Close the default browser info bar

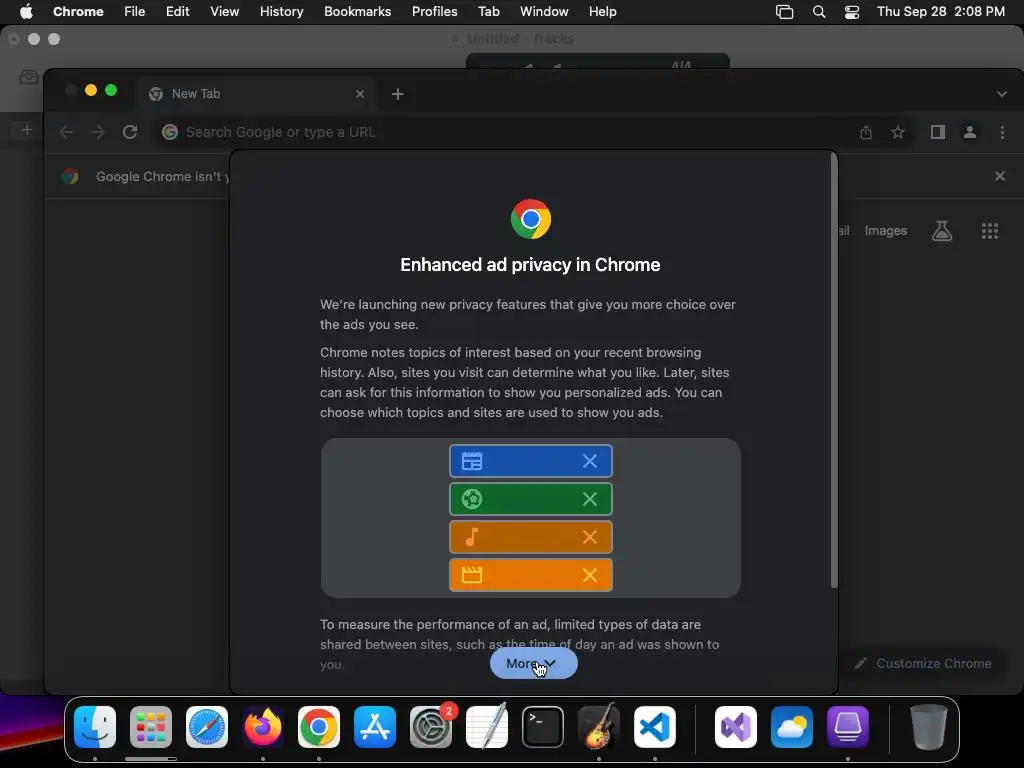[x=1000, y=176]
